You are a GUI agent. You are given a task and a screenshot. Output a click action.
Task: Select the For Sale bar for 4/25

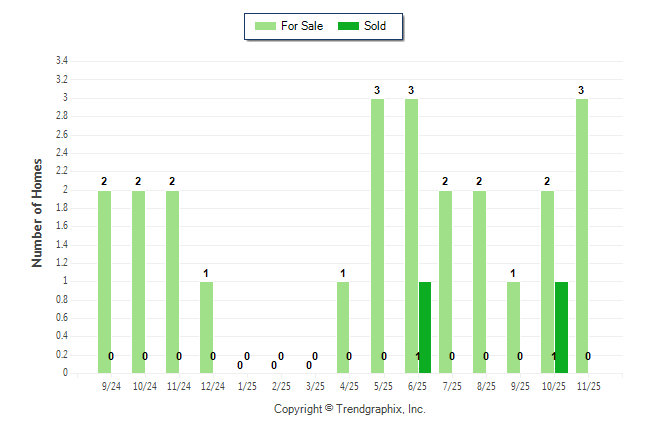[343, 327]
